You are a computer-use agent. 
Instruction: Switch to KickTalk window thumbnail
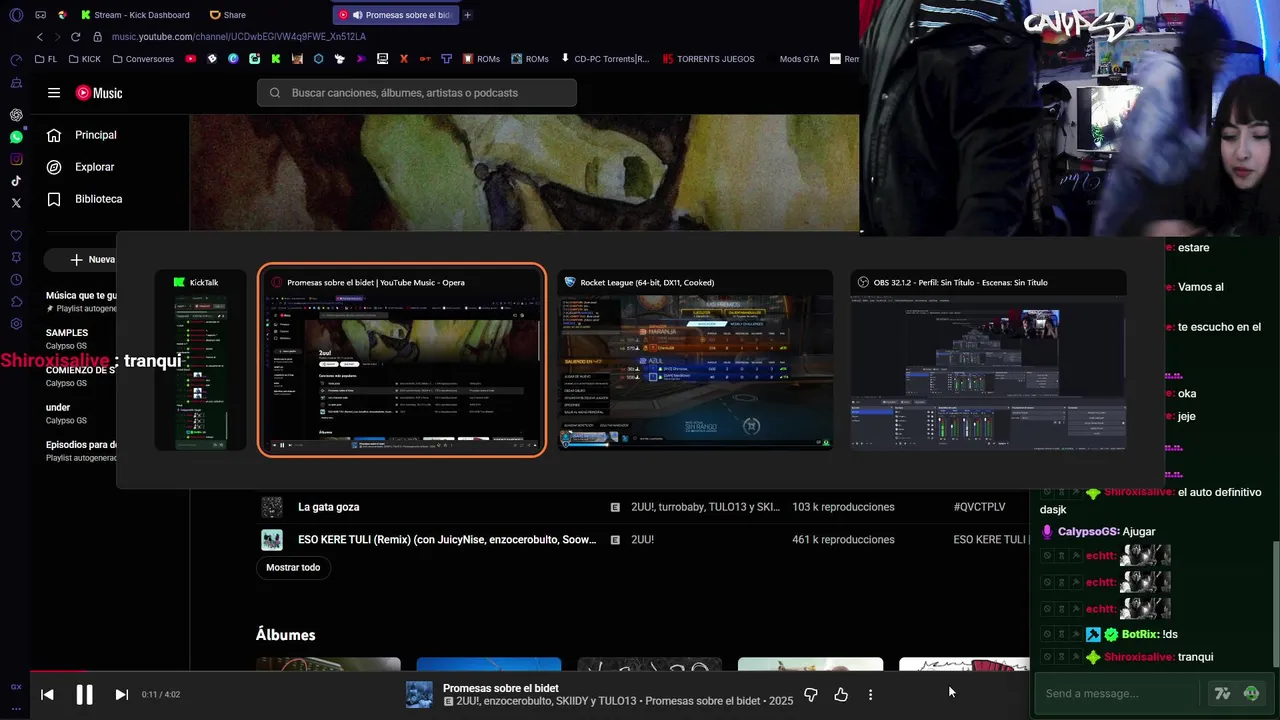(200, 360)
